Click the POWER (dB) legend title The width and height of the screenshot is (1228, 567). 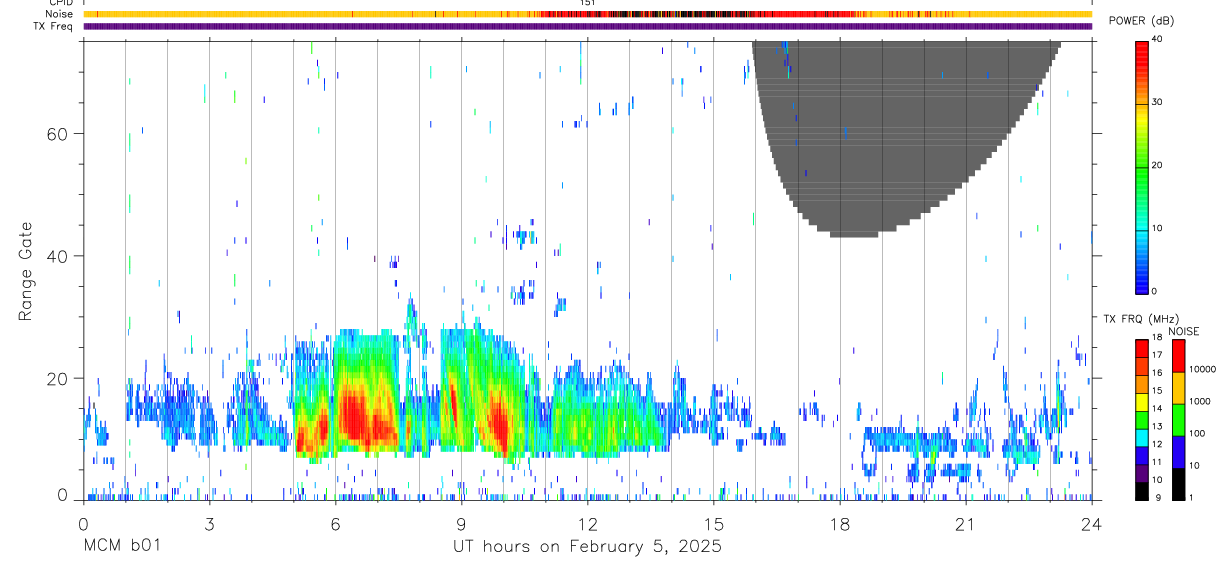point(1141,22)
